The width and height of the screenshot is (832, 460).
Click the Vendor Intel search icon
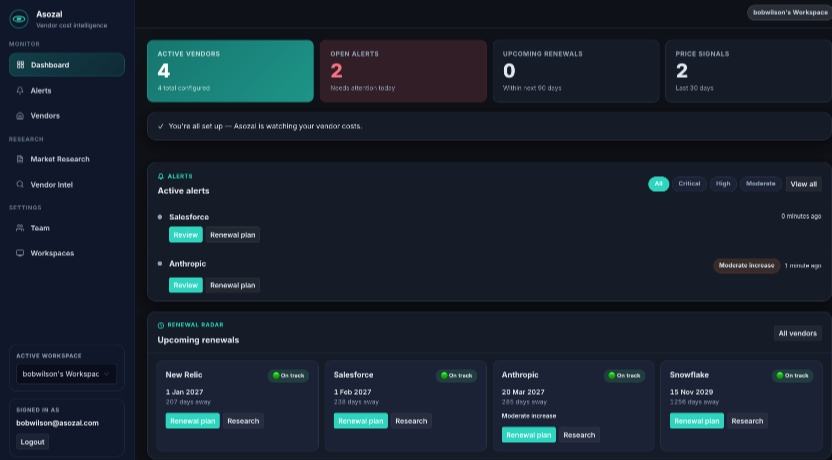tap(20, 184)
